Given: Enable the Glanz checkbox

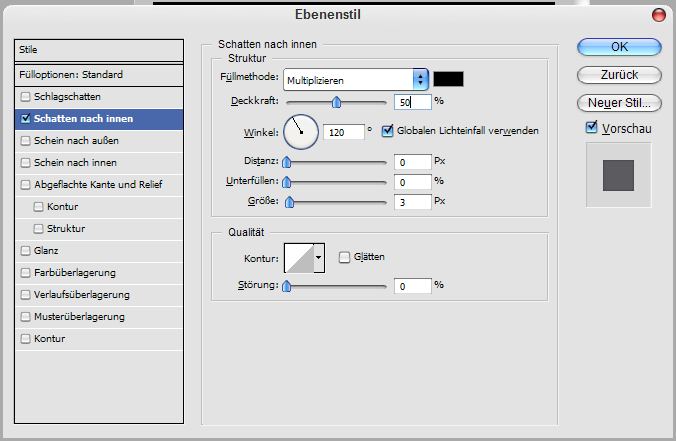Looking at the screenshot, I should [x=25, y=250].
